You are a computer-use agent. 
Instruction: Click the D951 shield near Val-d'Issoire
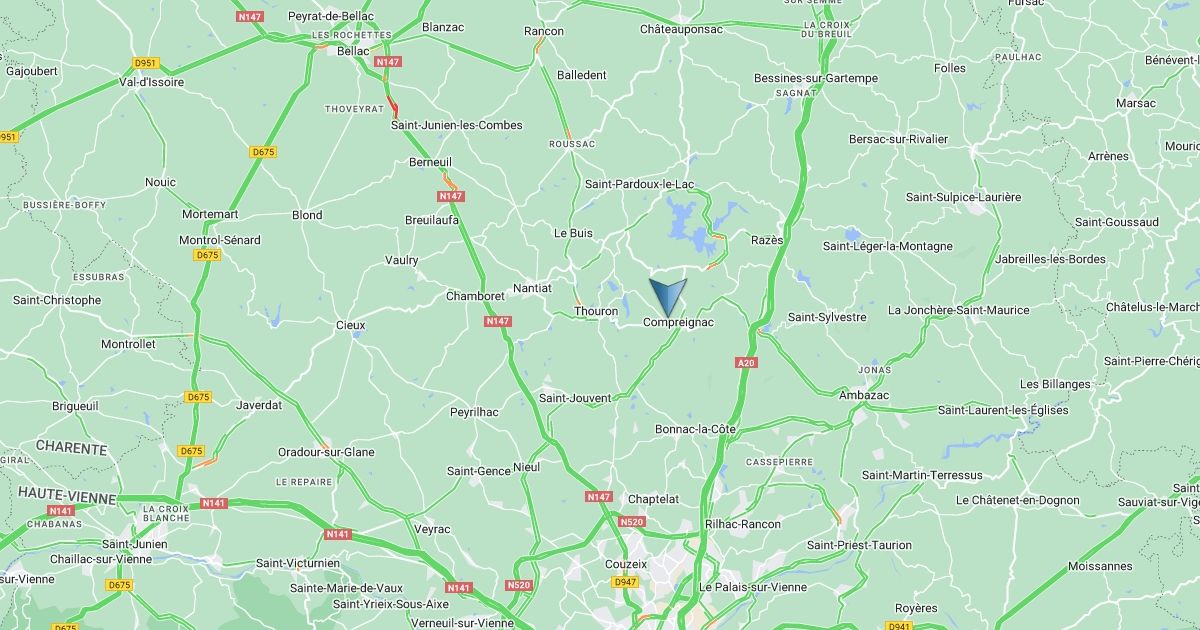click(146, 62)
